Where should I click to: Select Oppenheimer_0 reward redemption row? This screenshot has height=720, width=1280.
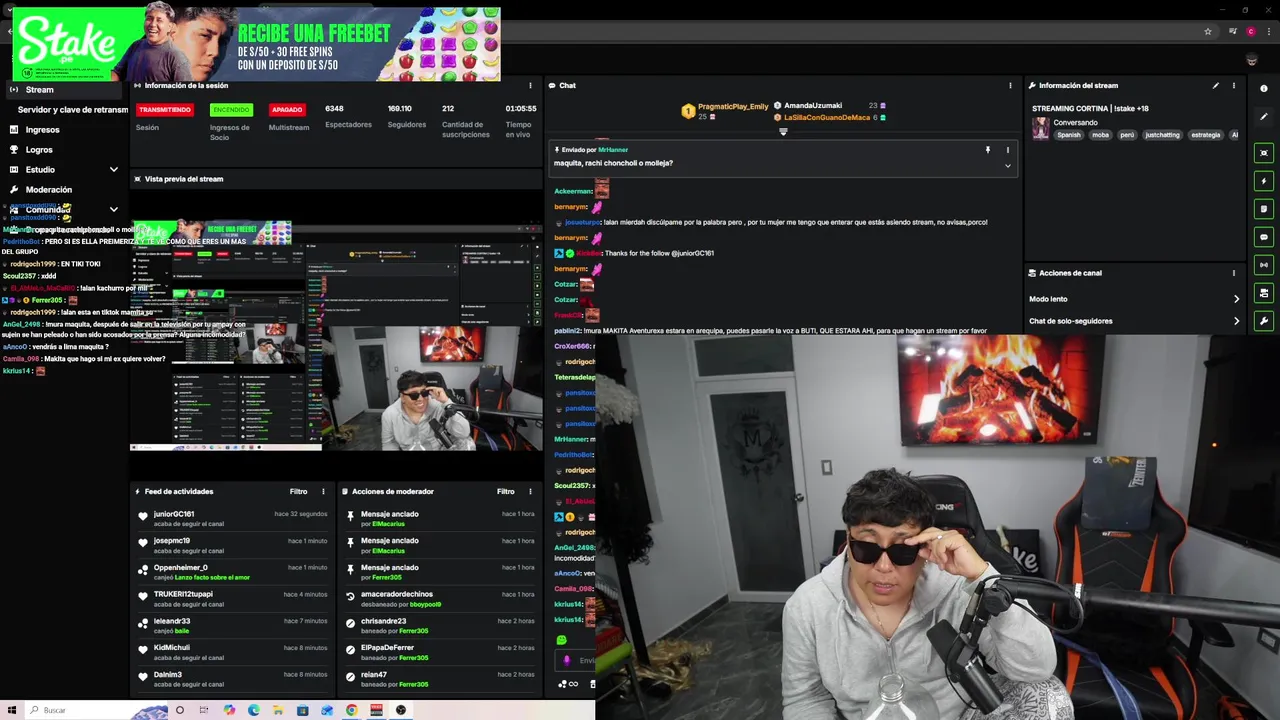tap(234, 572)
